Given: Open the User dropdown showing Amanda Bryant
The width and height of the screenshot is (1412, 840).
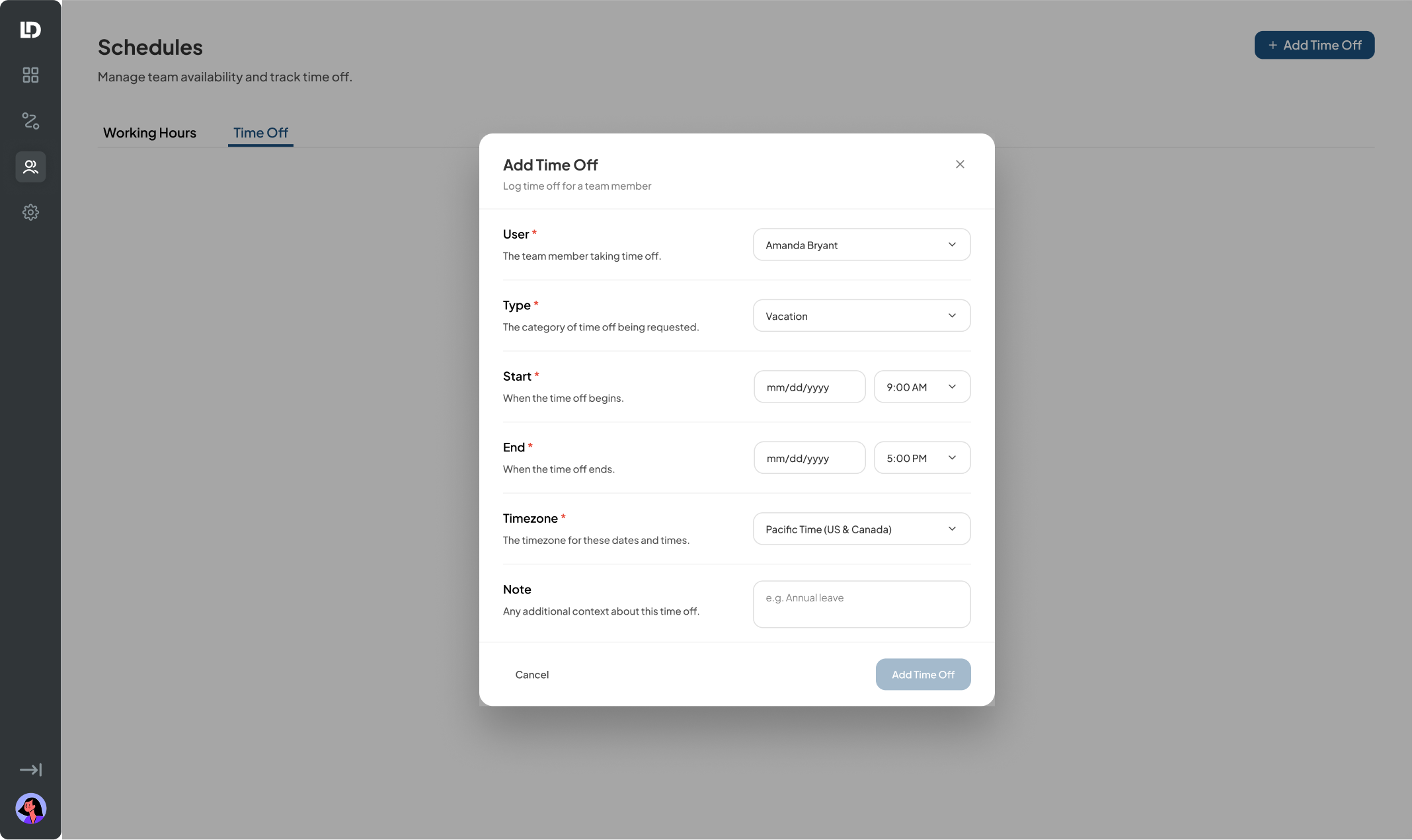Looking at the screenshot, I should (x=861, y=245).
